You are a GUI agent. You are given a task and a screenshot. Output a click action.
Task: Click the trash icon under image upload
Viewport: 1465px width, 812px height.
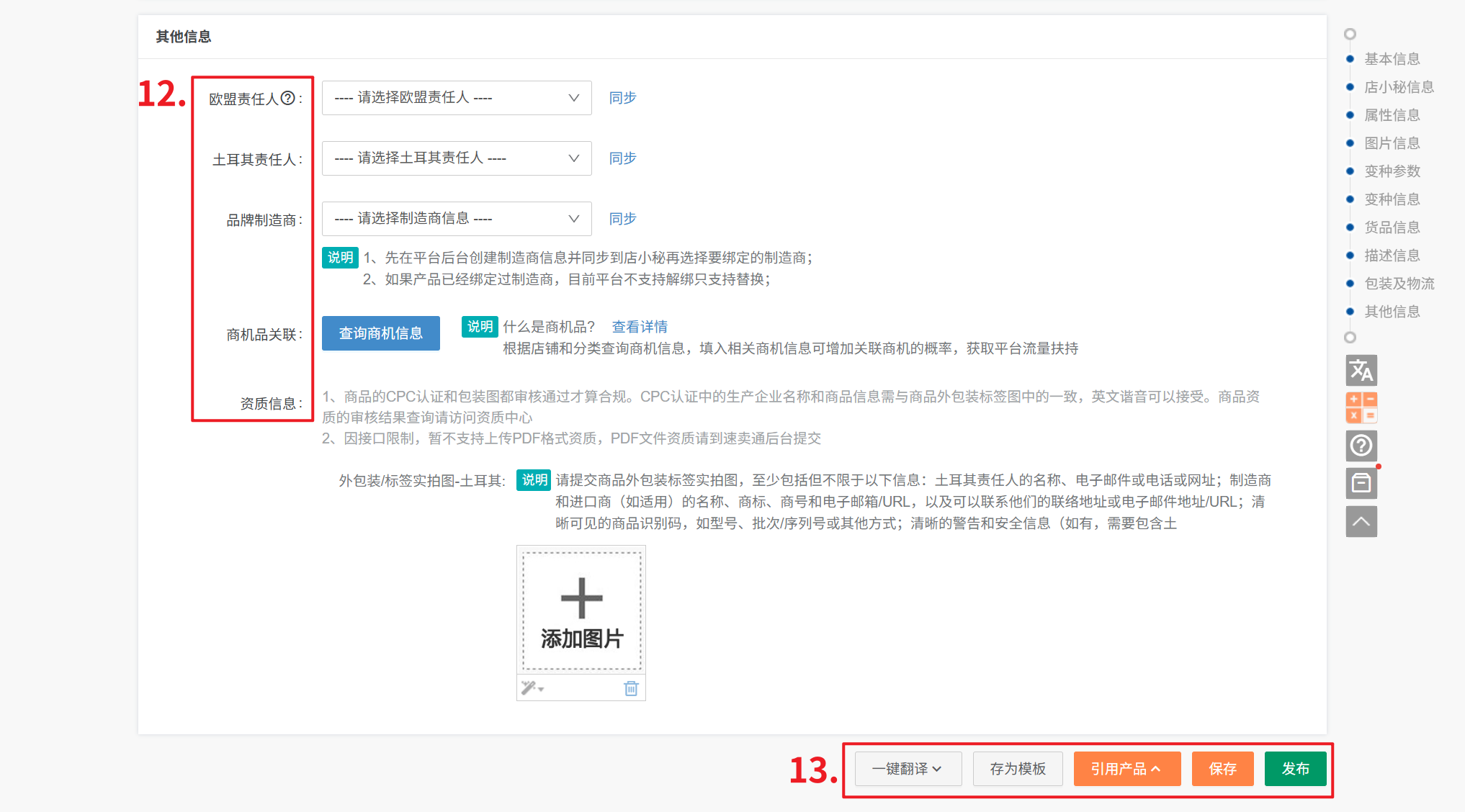click(631, 689)
